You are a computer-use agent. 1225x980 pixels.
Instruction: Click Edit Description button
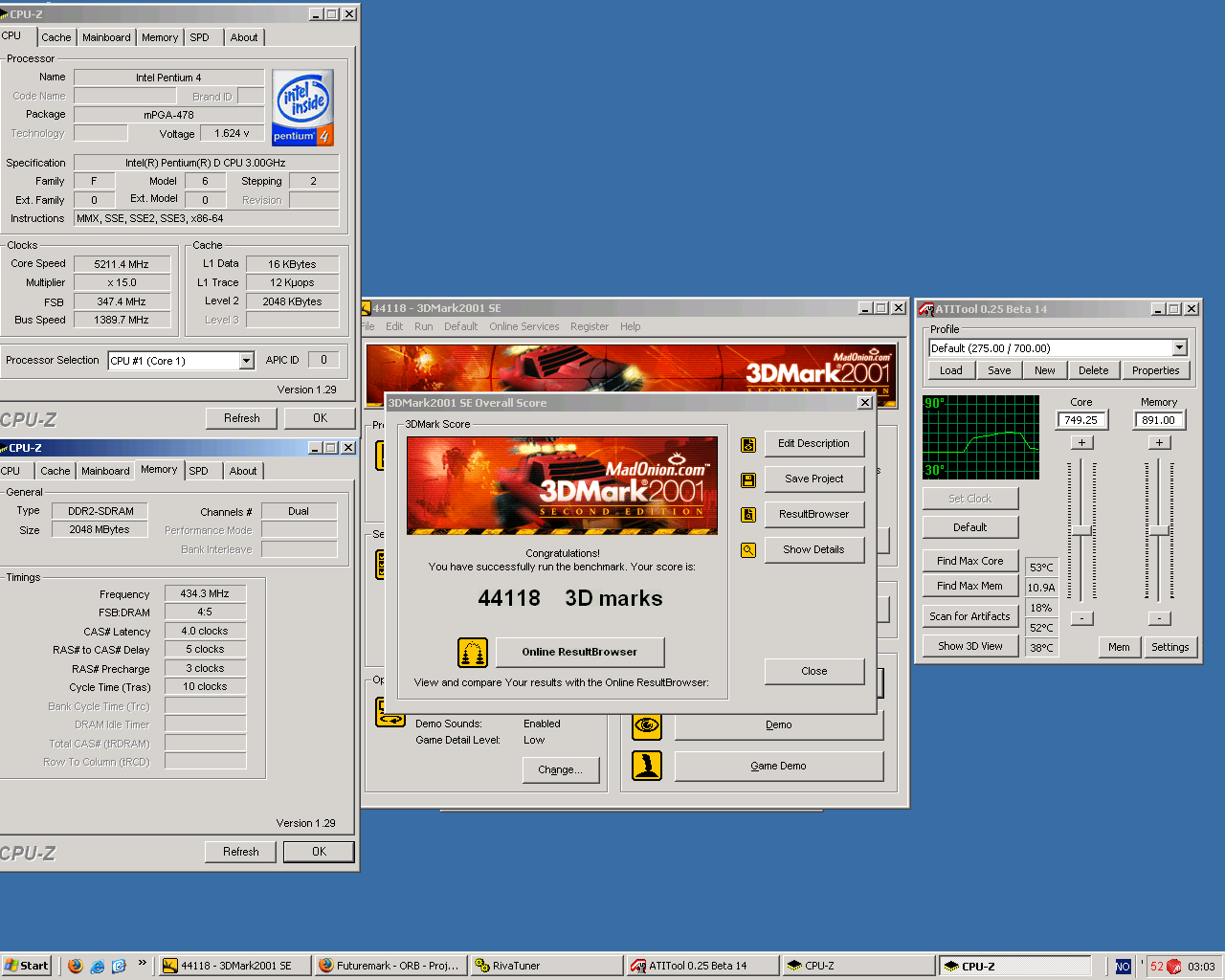[813, 444]
